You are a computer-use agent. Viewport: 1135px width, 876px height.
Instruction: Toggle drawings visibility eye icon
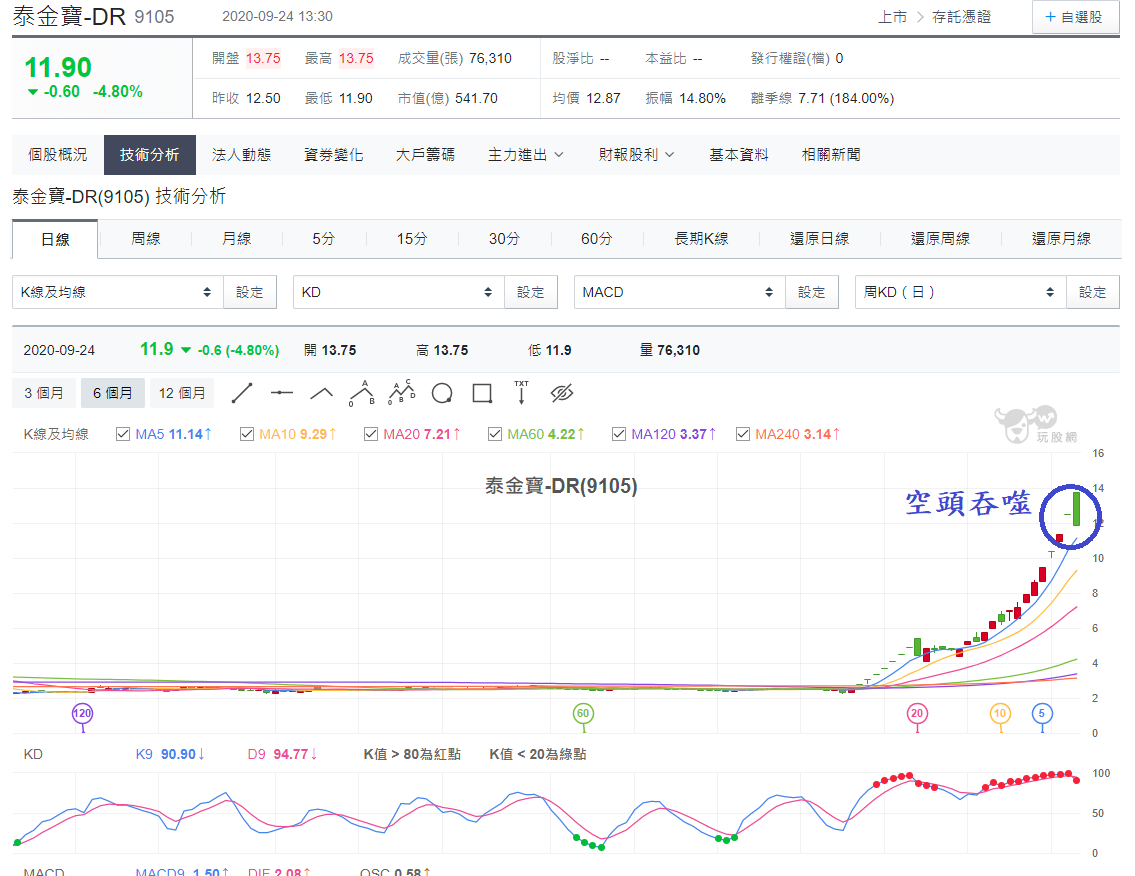point(562,393)
